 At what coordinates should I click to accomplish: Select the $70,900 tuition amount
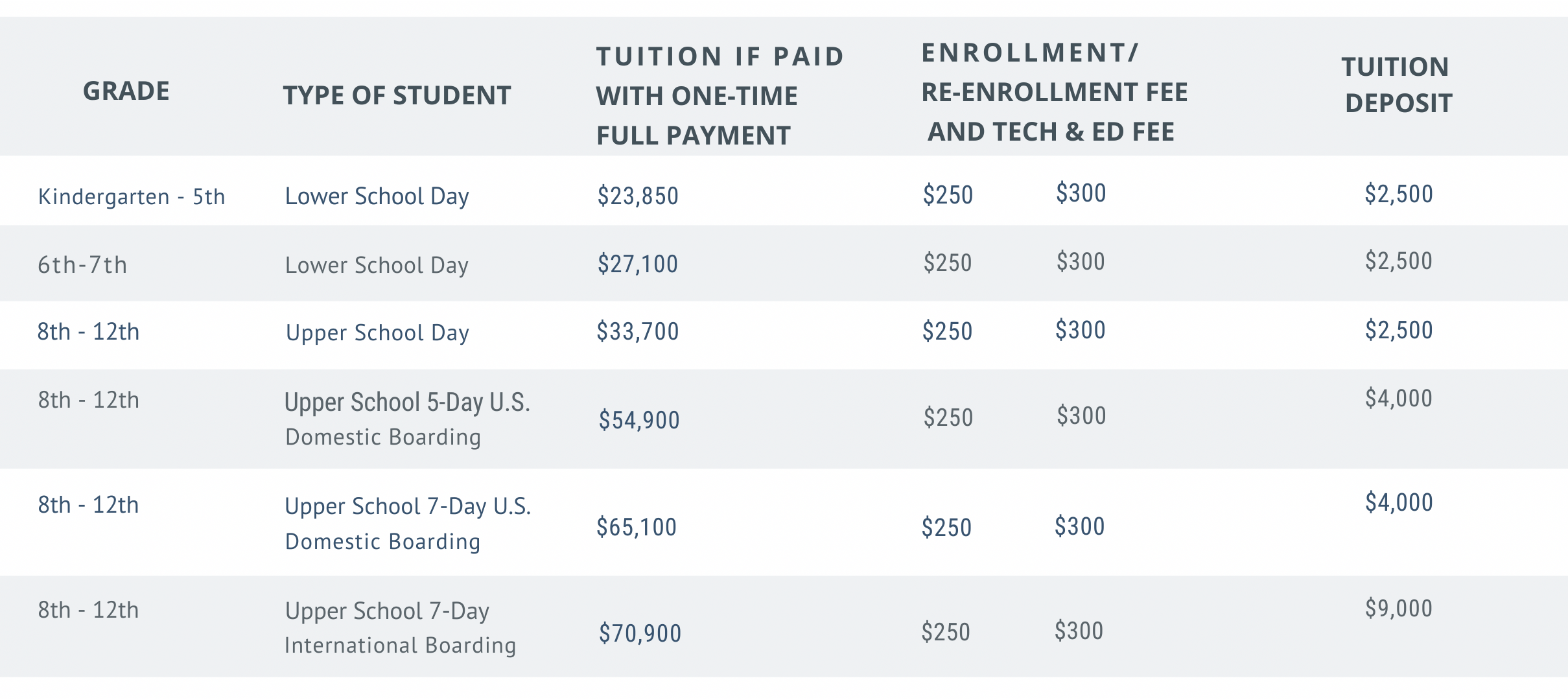point(640,633)
